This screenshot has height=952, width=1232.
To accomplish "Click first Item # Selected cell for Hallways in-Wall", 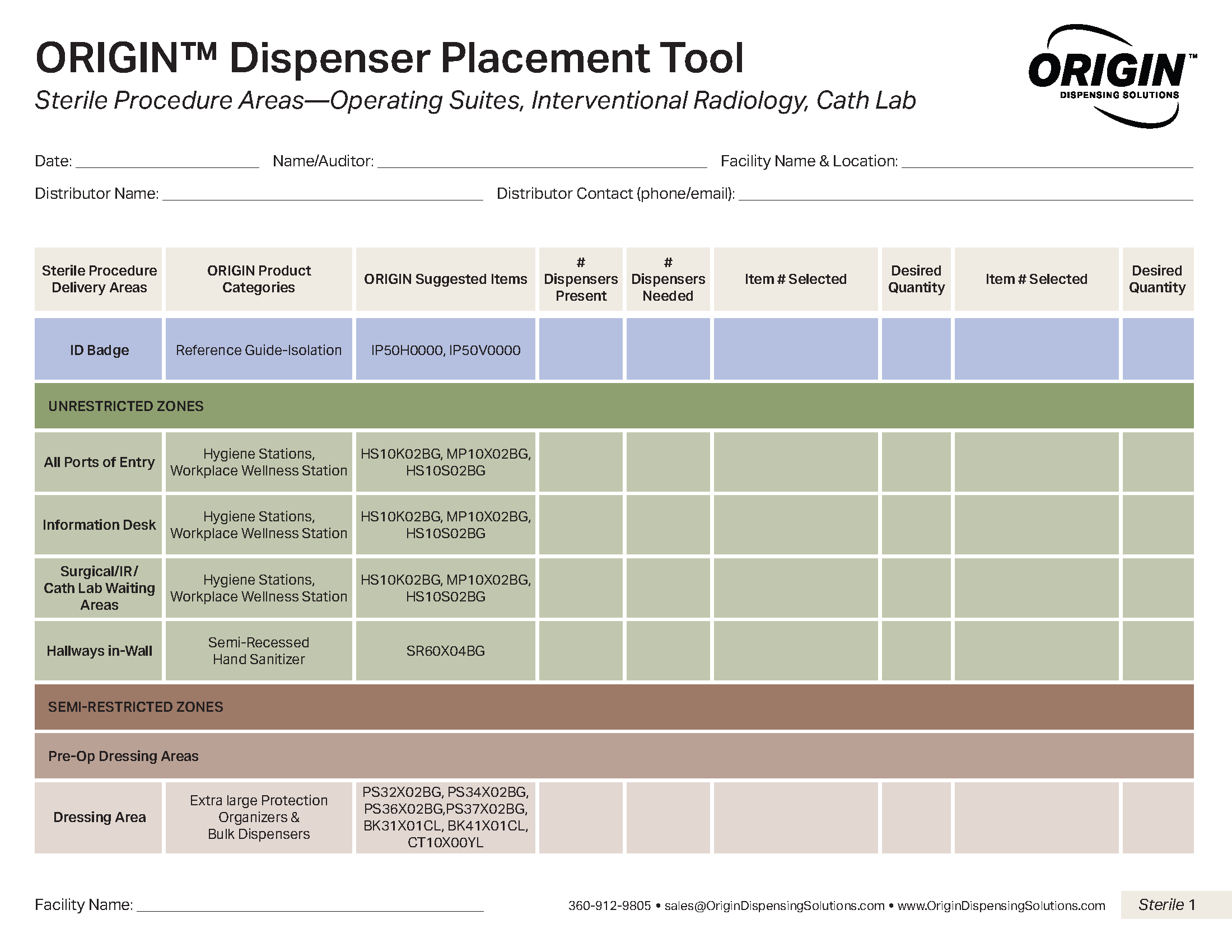I will (x=795, y=650).
